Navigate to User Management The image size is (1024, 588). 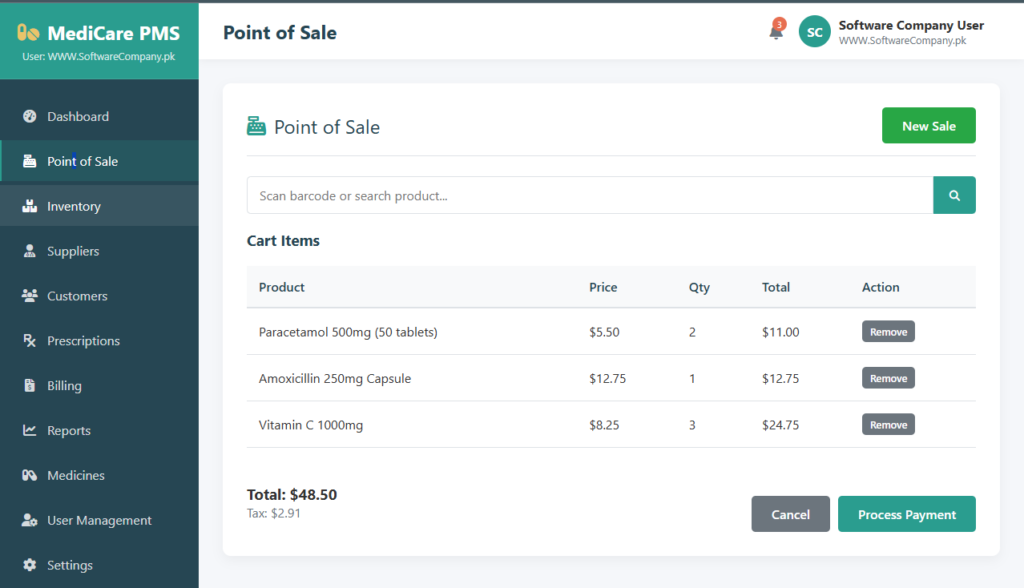pos(99,520)
